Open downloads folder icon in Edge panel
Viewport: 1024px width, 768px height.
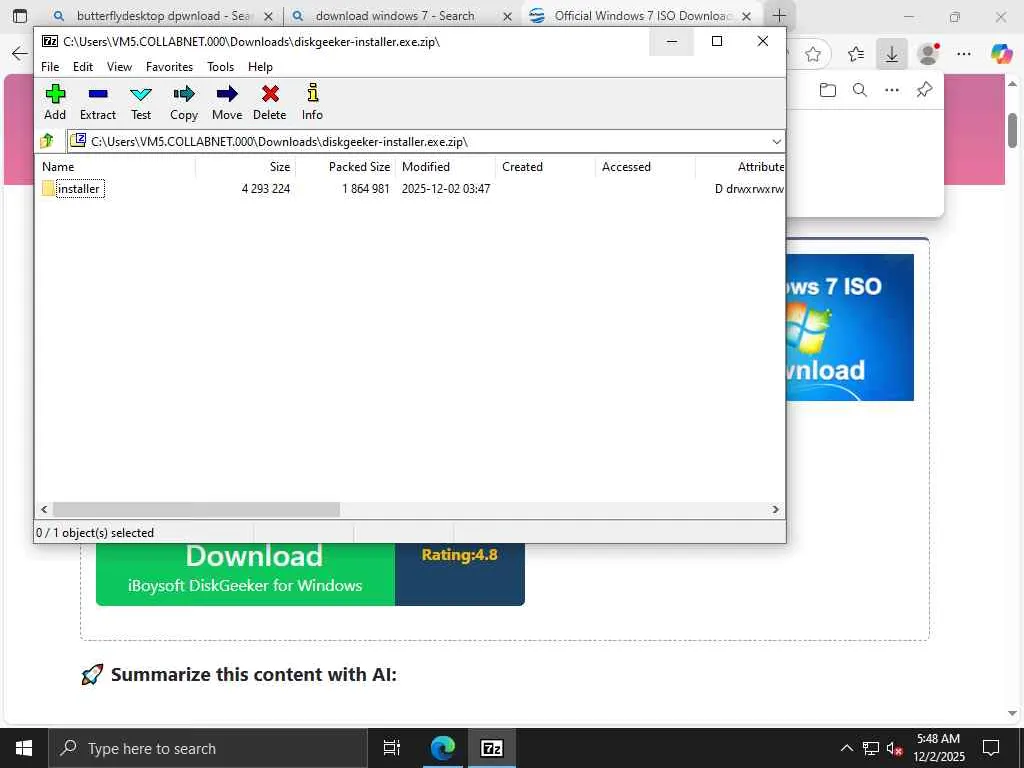827,90
